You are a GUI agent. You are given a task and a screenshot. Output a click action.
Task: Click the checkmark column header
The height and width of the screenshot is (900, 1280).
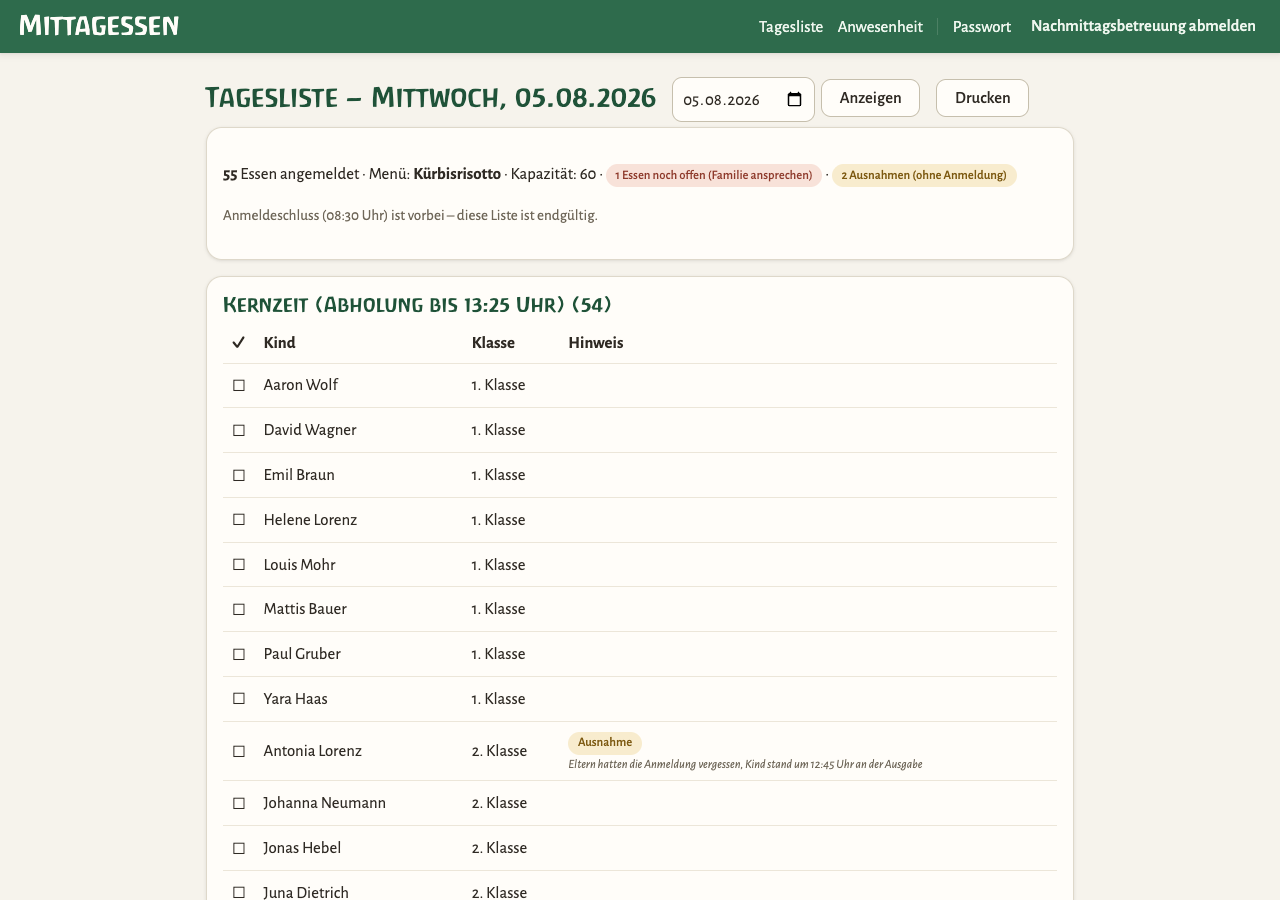238,343
